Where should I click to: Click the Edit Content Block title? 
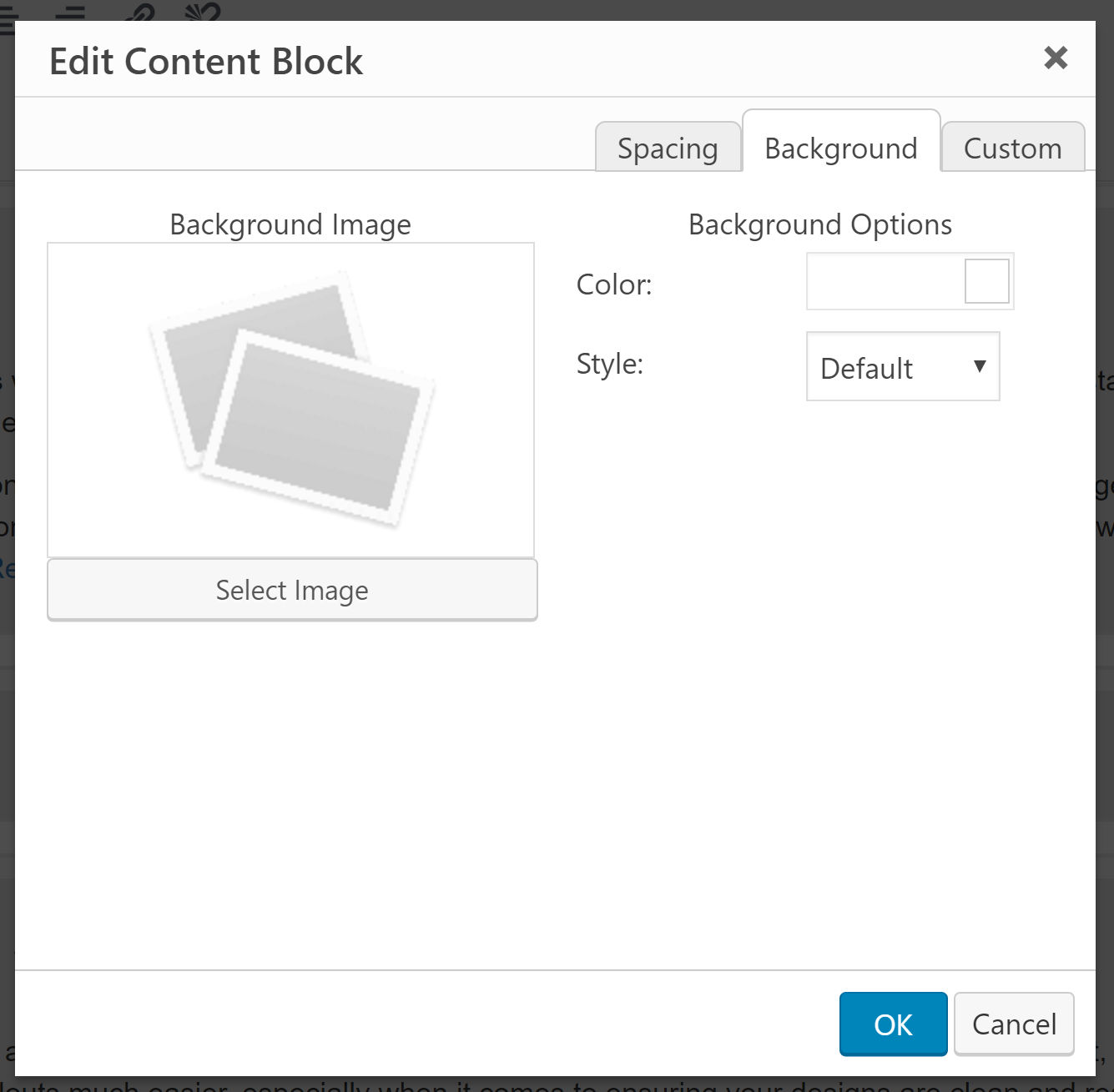206,61
